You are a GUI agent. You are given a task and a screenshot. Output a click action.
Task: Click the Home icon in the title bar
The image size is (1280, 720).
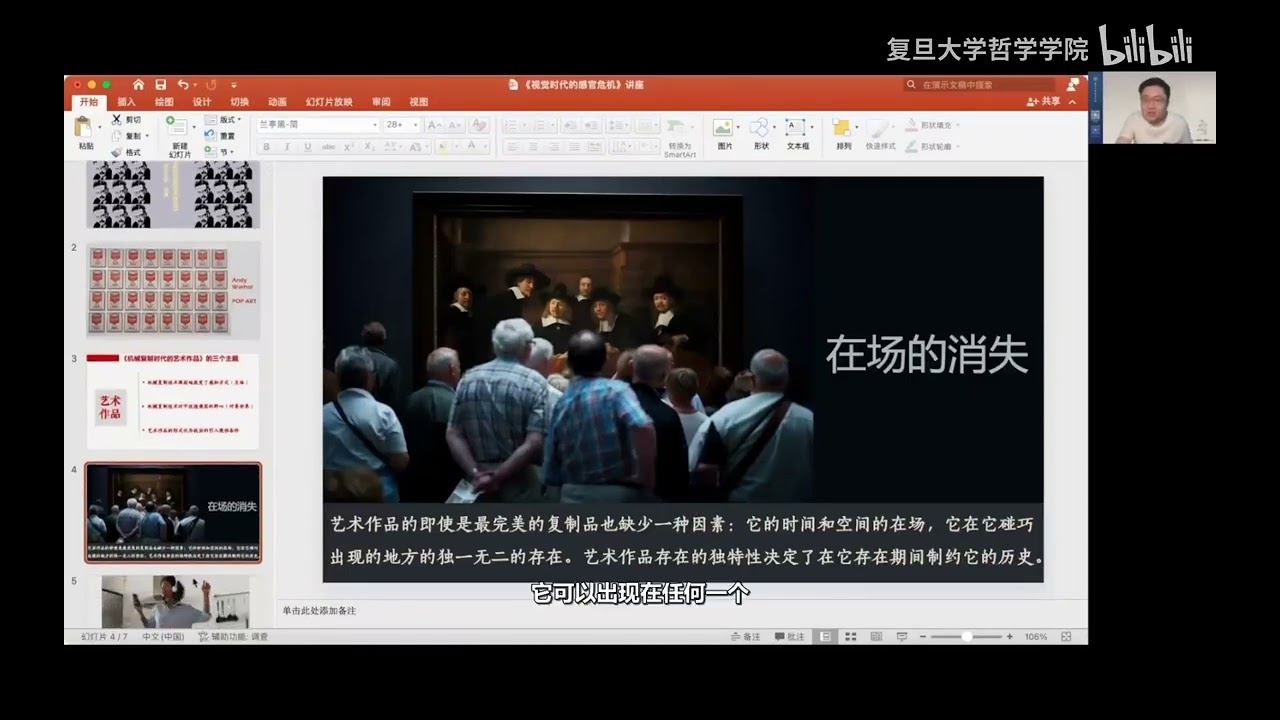138,85
